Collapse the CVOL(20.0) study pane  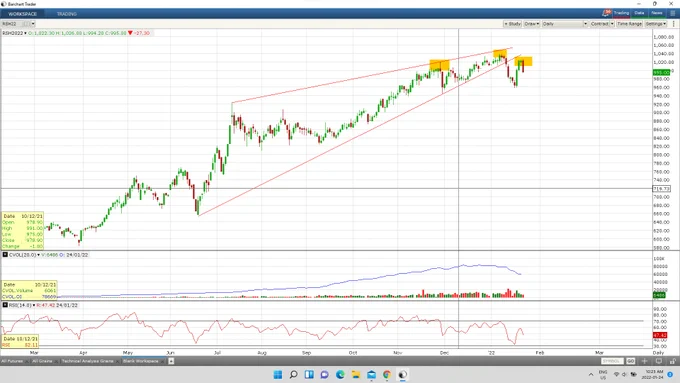(5, 255)
